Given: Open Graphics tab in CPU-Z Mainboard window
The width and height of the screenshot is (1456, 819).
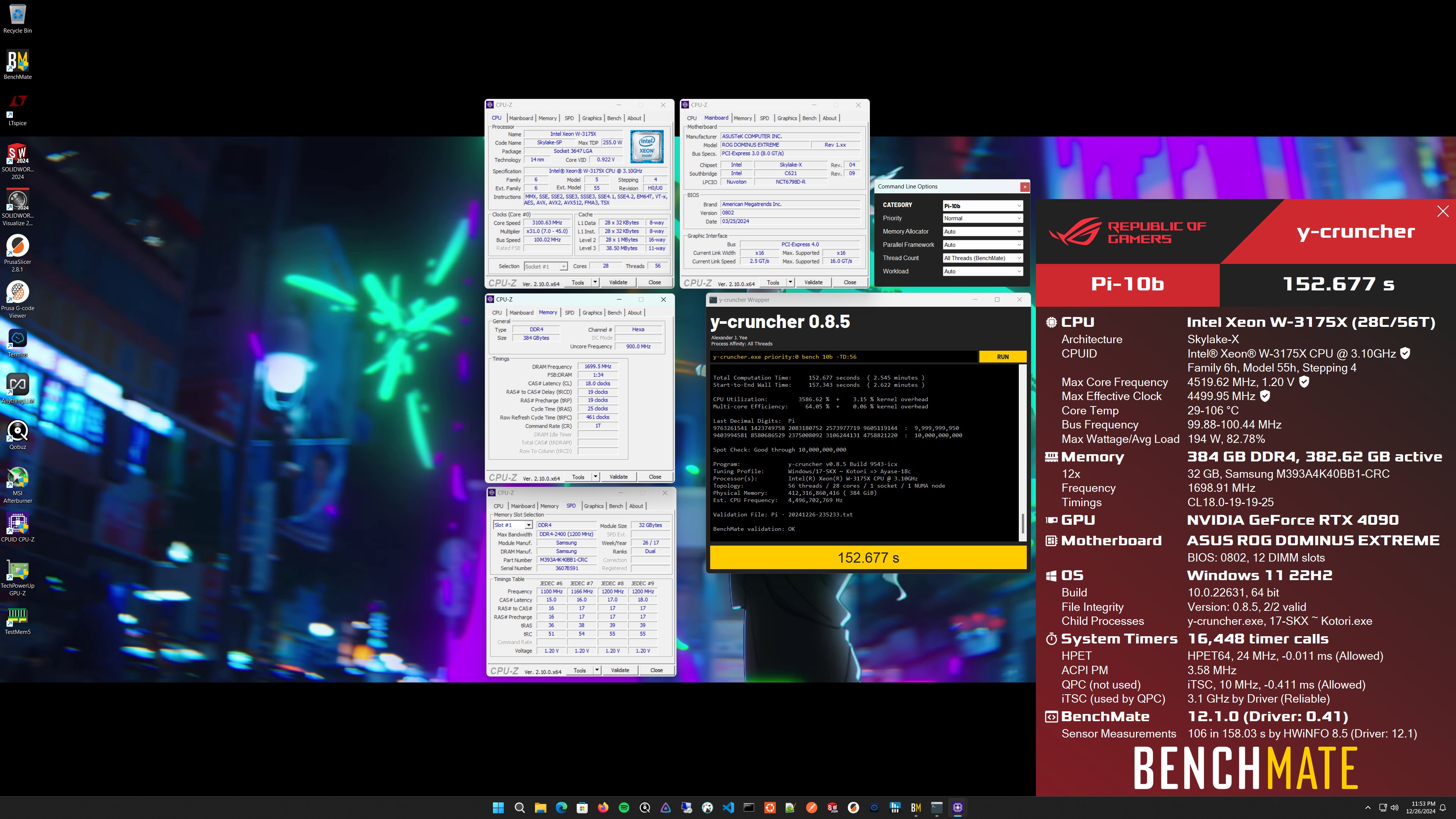Looking at the screenshot, I should (787, 118).
